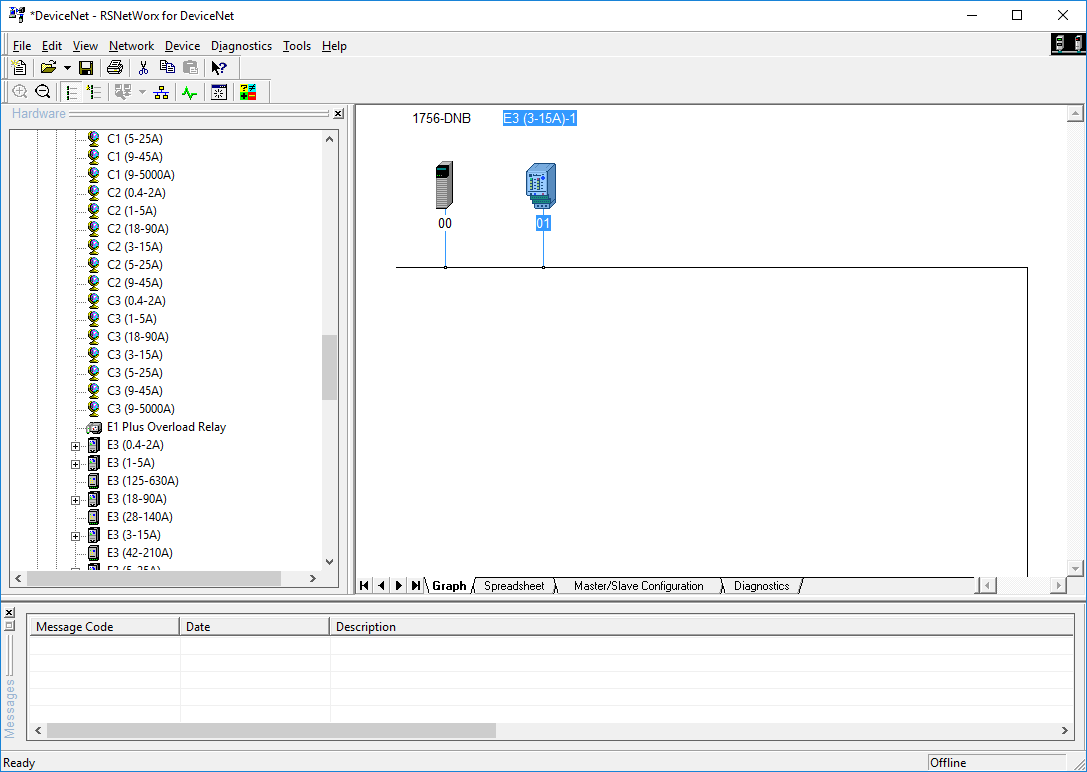Click the grayed-out browse network icon
The image size is (1087, 772).
123,91
